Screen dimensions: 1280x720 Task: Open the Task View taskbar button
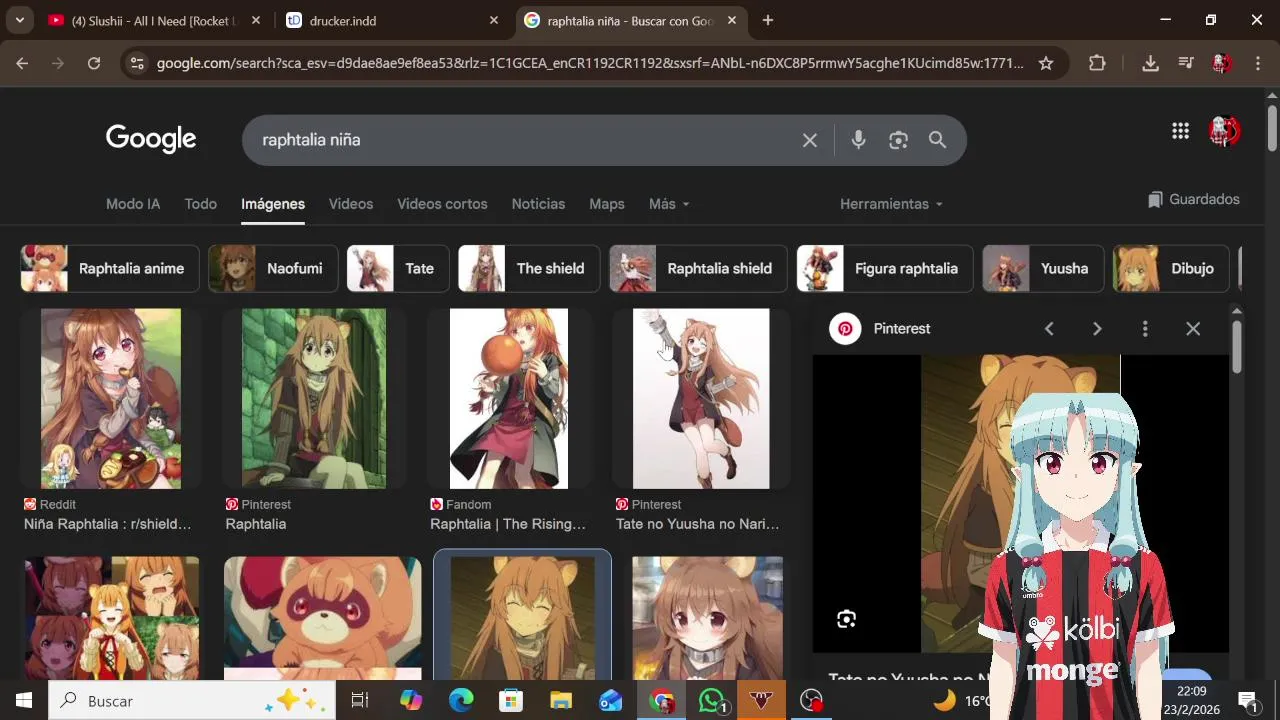tap(360, 701)
